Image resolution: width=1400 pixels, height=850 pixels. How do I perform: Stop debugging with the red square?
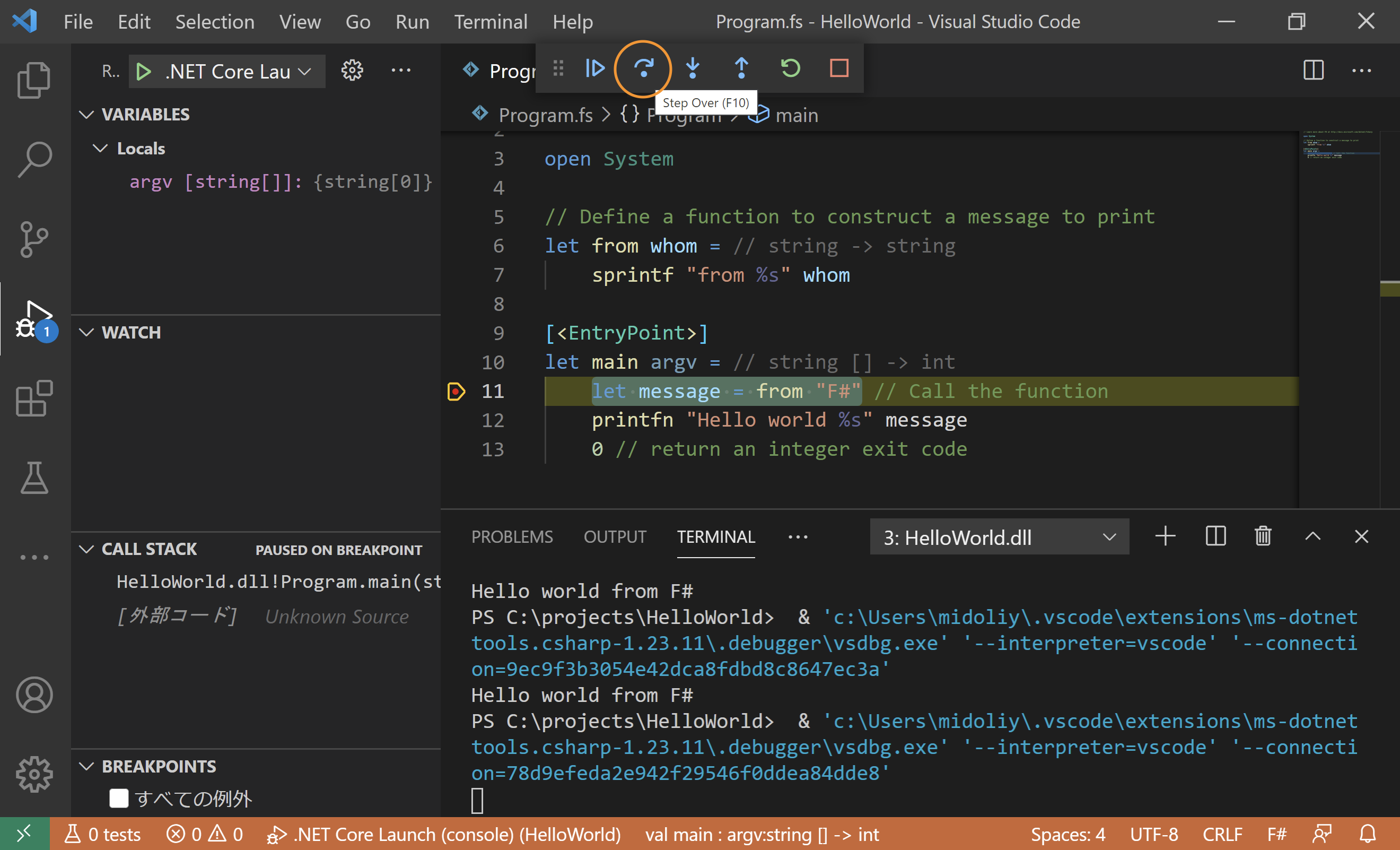click(x=839, y=69)
